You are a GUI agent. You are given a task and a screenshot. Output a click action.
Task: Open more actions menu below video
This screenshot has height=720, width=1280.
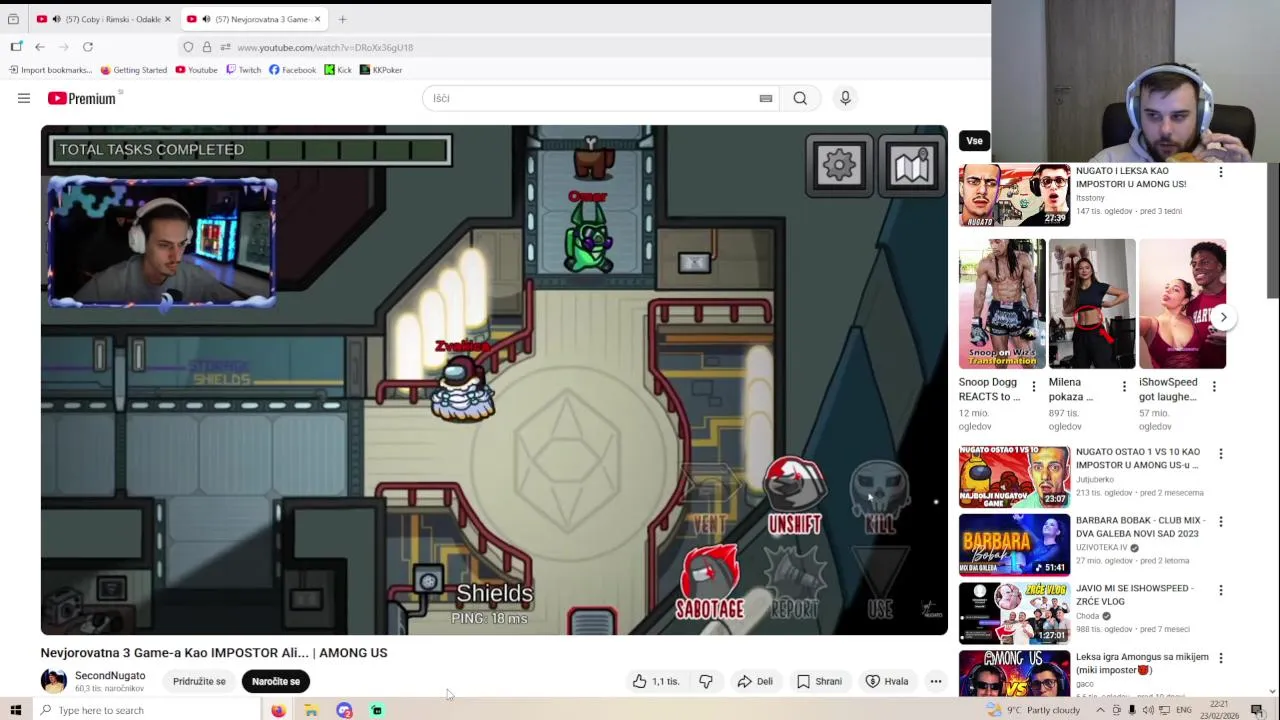point(936,681)
